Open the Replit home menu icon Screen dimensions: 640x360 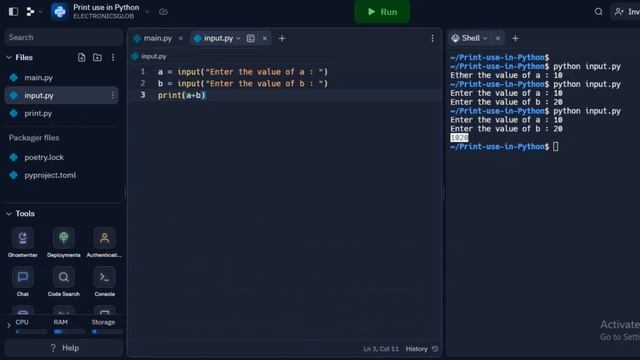pyautogui.click(x=30, y=11)
